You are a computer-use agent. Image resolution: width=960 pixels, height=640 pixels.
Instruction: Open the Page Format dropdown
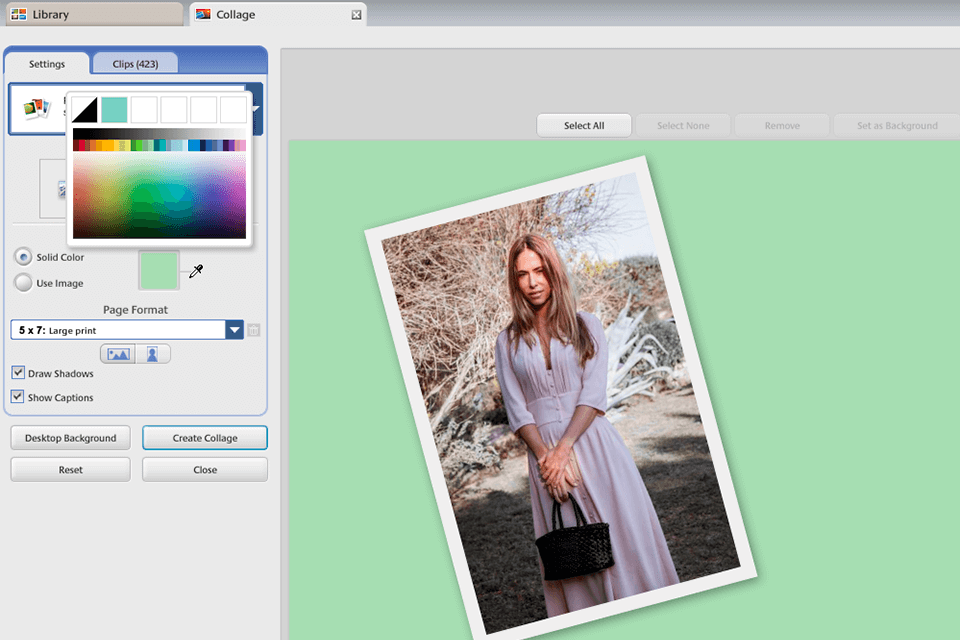pyautogui.click(x=235, y=329)
